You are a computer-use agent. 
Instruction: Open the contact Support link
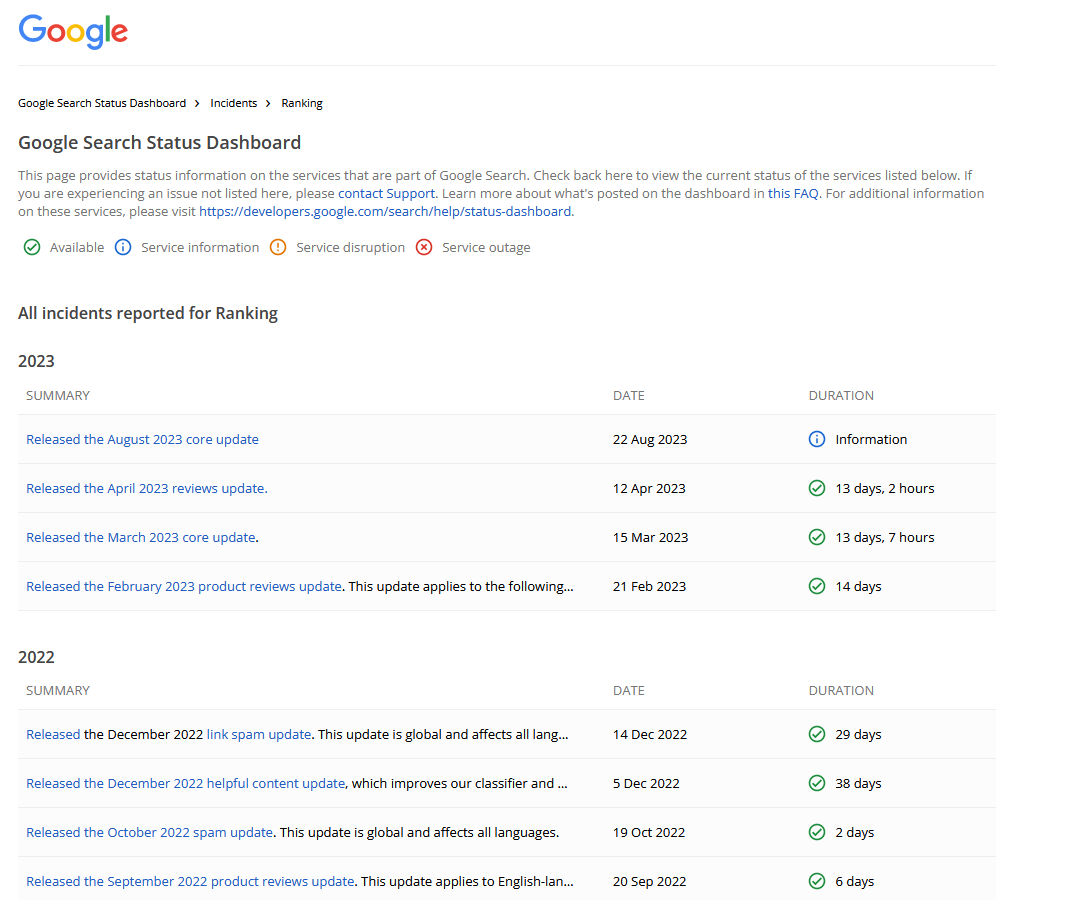pyautogui.click(x=386, y=193)
